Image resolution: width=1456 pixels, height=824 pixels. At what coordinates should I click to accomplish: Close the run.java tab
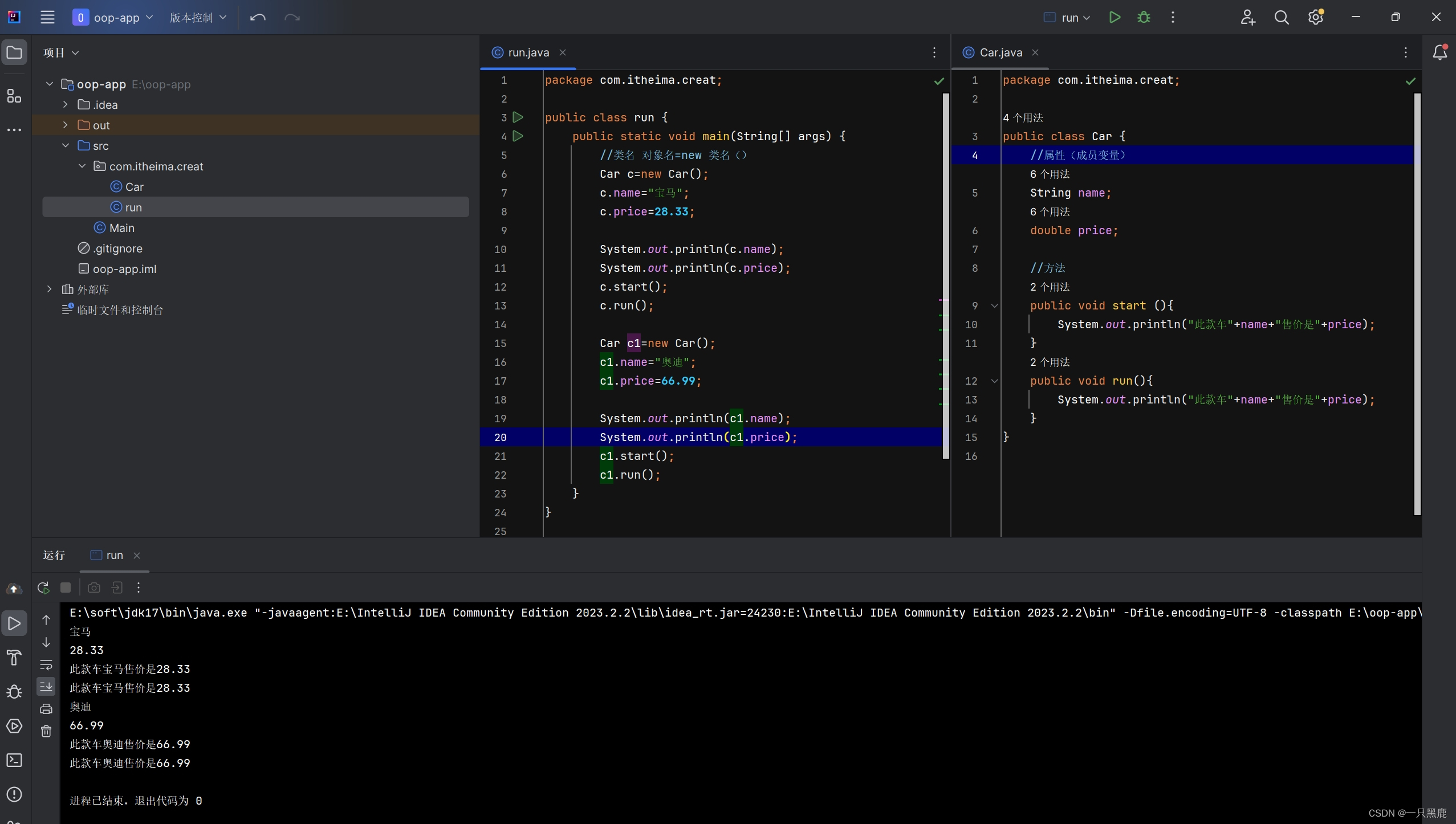(563, 52)
